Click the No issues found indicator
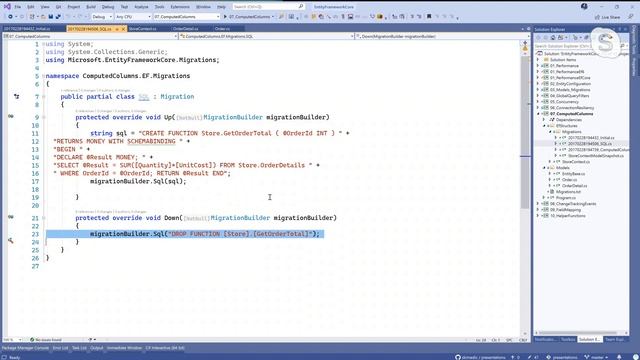The width and height of the screenshot is (640, 360). [x=46, y=340]
